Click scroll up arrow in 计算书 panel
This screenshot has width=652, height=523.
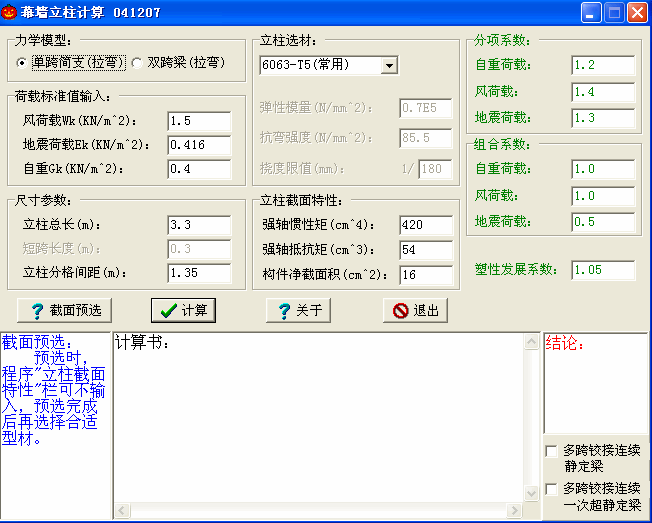coord(531,342)
